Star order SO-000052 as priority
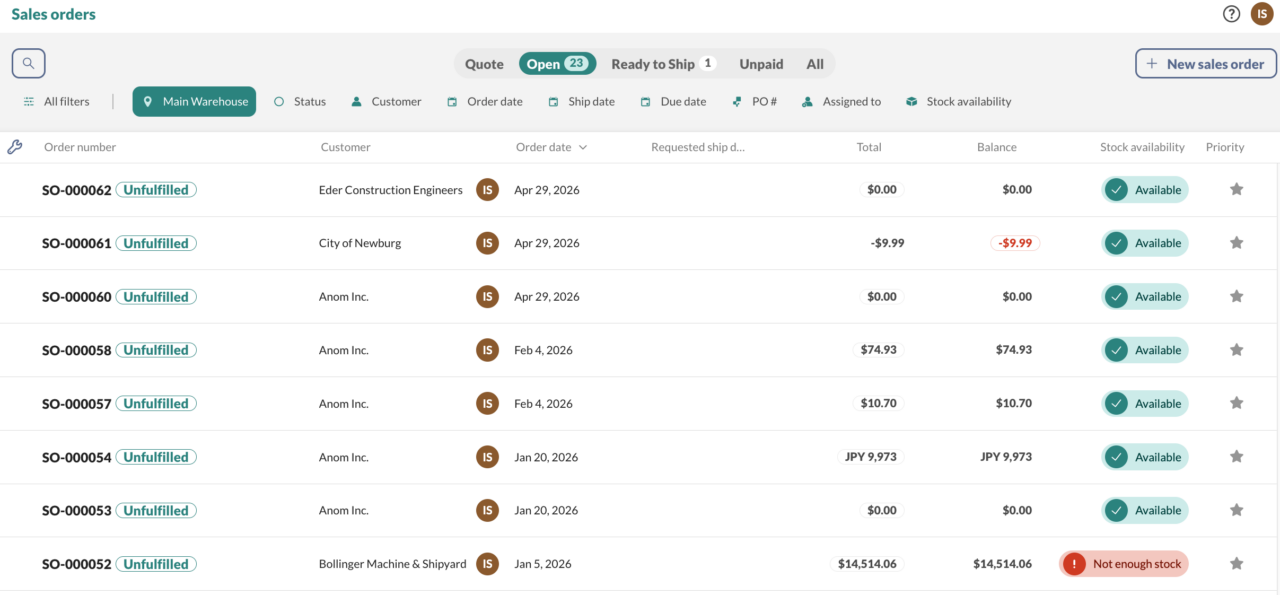 (x=1236, y=564)
